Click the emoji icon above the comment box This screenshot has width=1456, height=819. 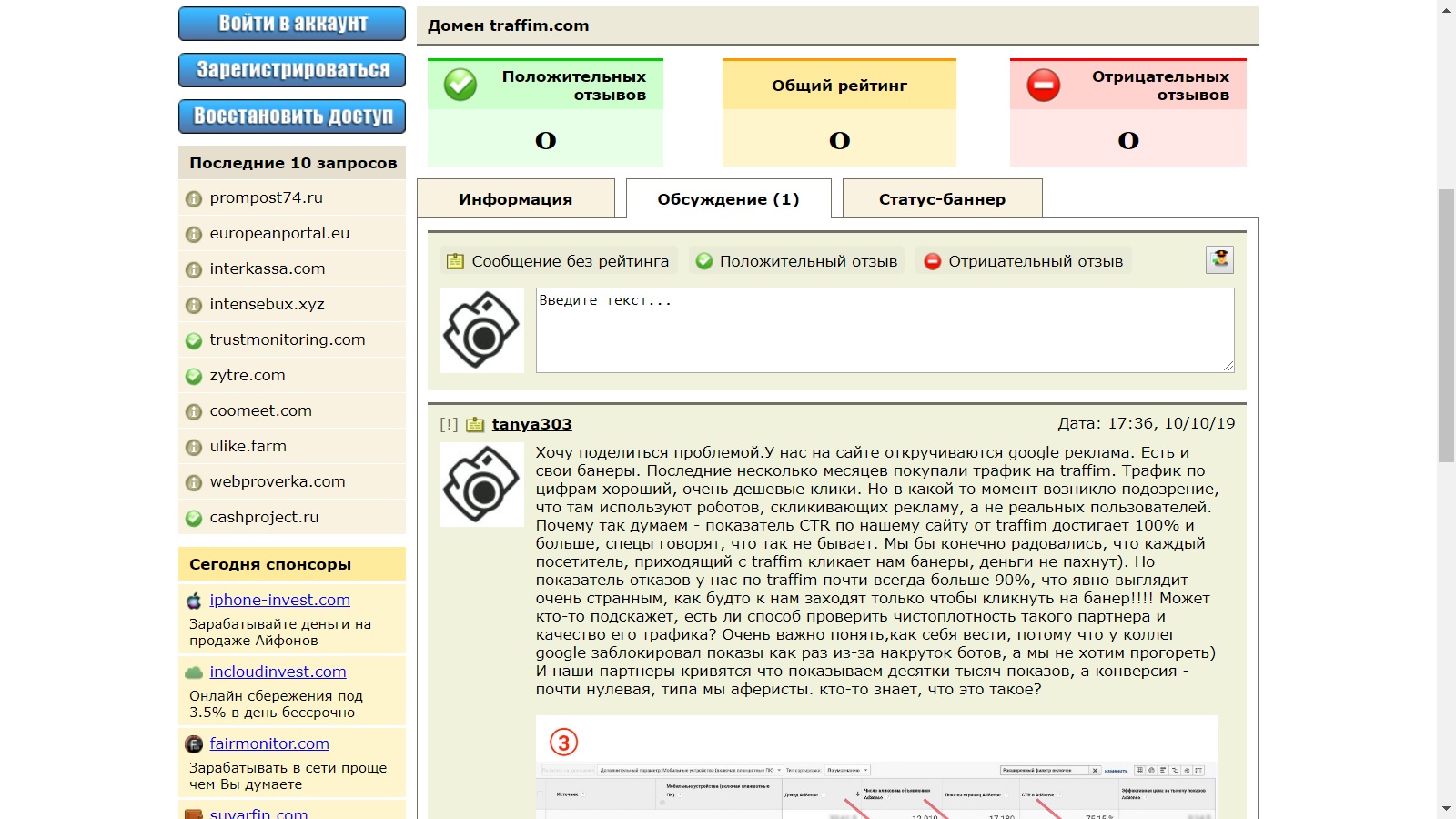coord(1219,260)
